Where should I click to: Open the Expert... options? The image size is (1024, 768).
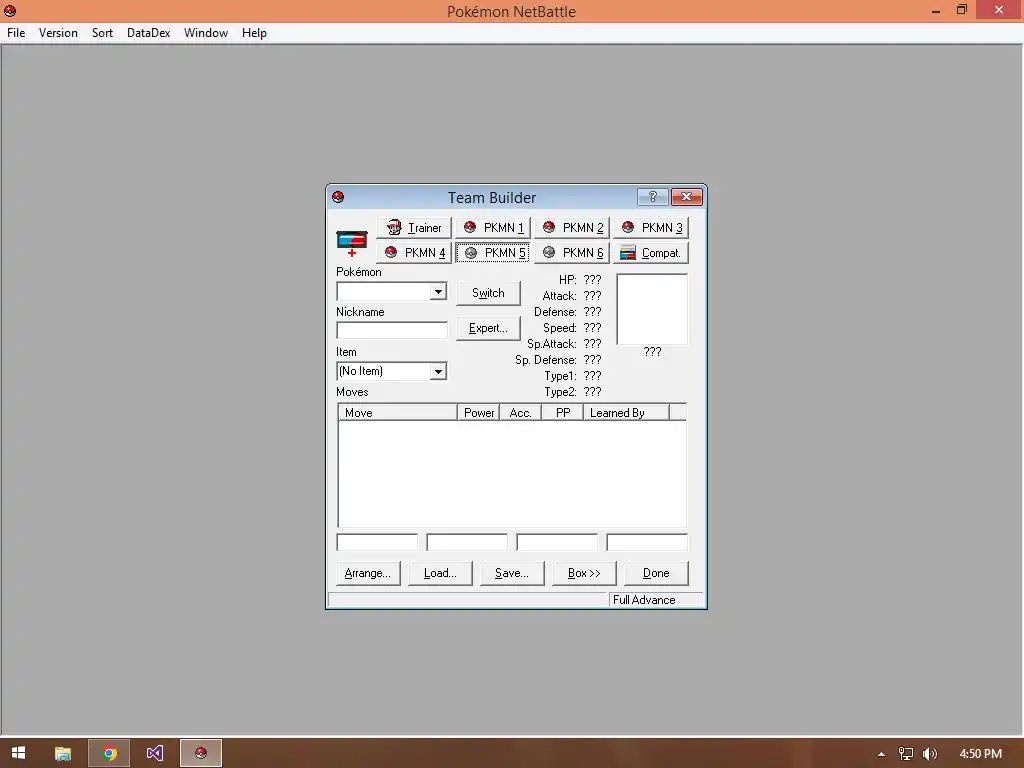click(488, 328)
